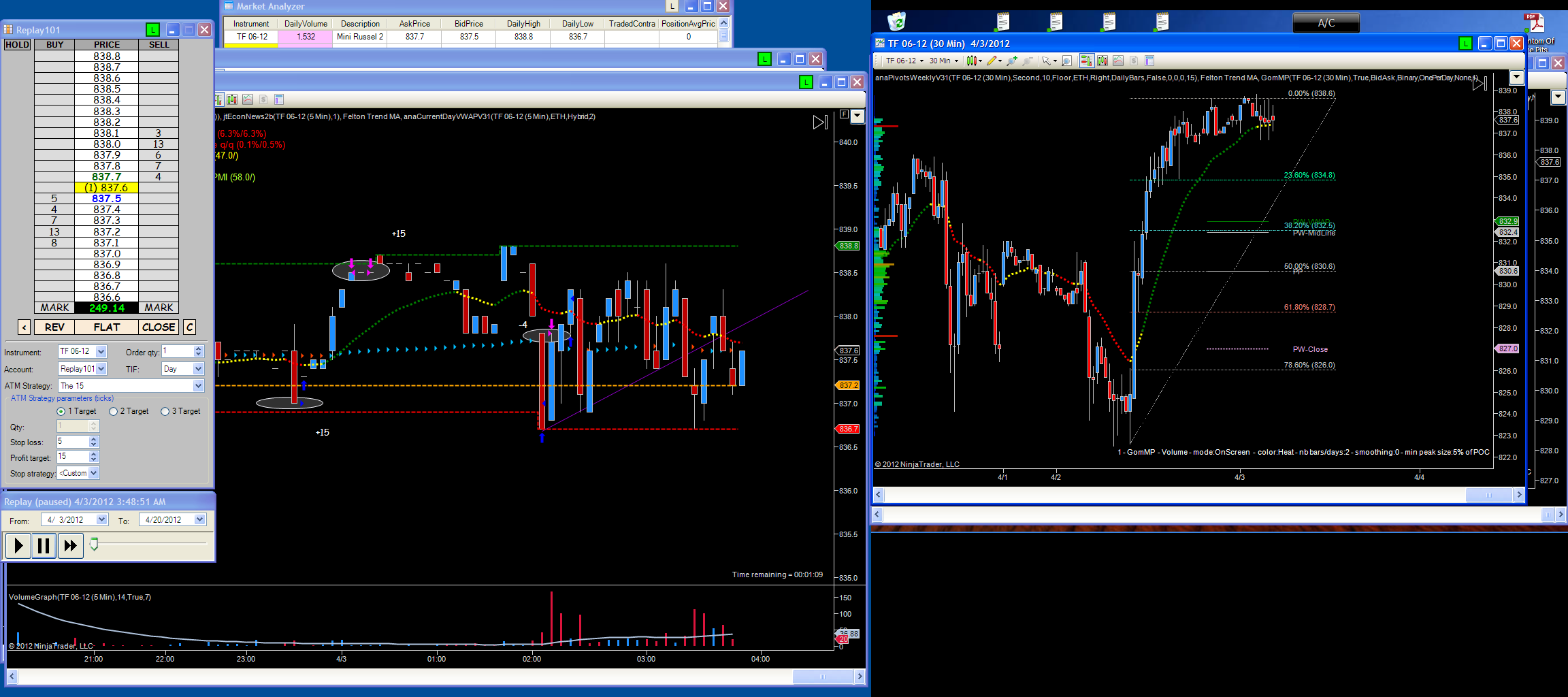Open data series icon in 30 Min chart toolbar

pyautogui.click(x=1102, y=61)
